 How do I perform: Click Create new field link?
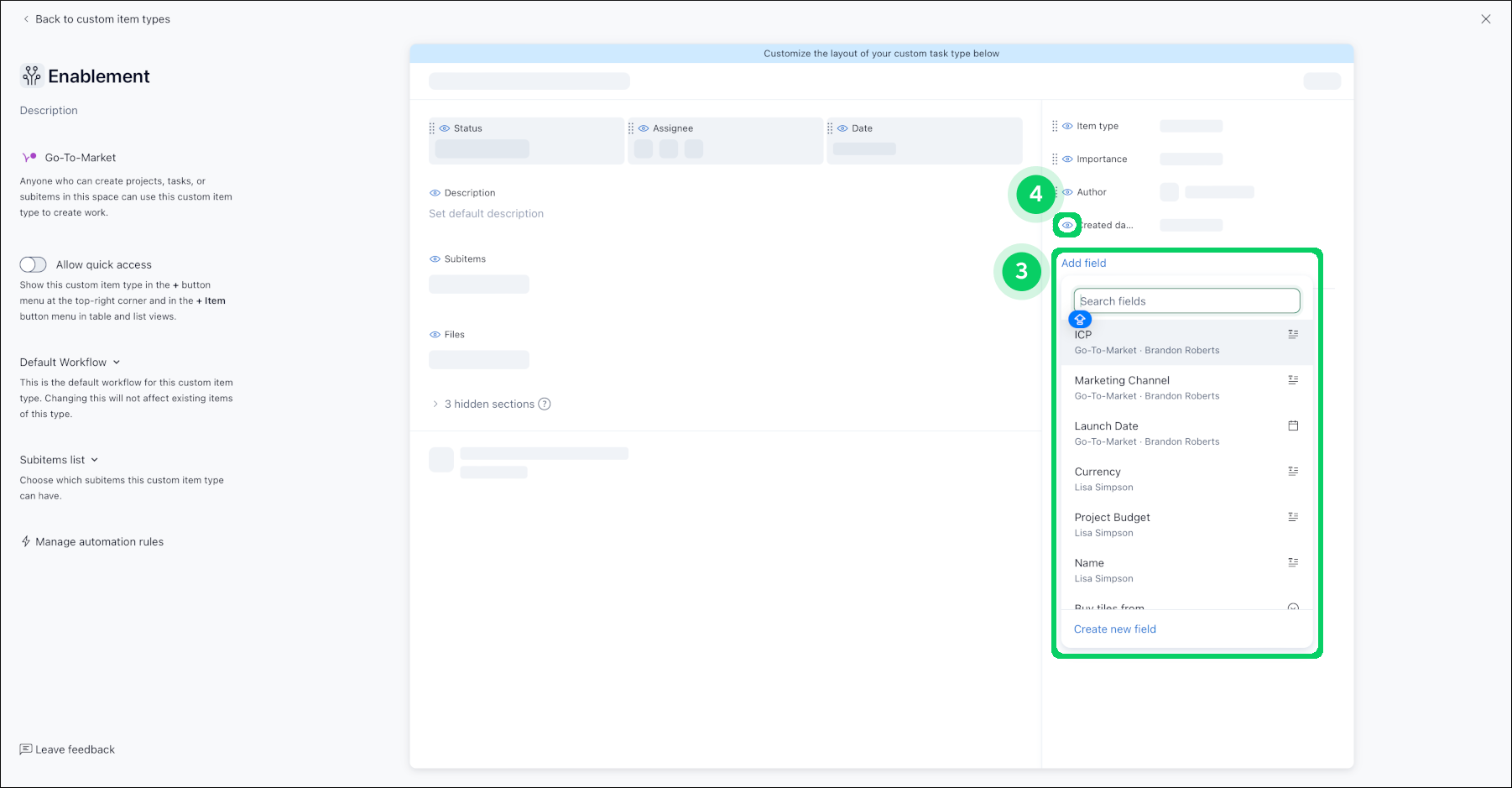pyautogui.click(x=1114, y=629)
